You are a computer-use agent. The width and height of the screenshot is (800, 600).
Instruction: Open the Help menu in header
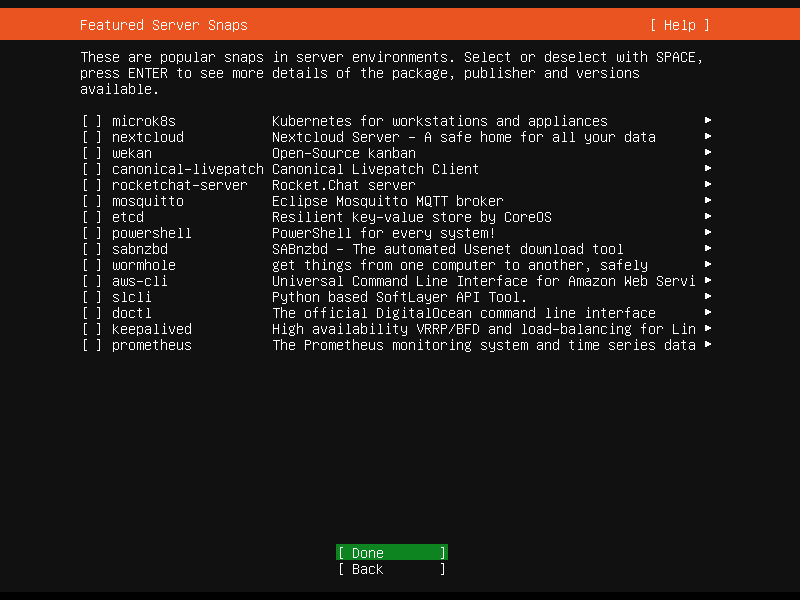click(680, 25)
